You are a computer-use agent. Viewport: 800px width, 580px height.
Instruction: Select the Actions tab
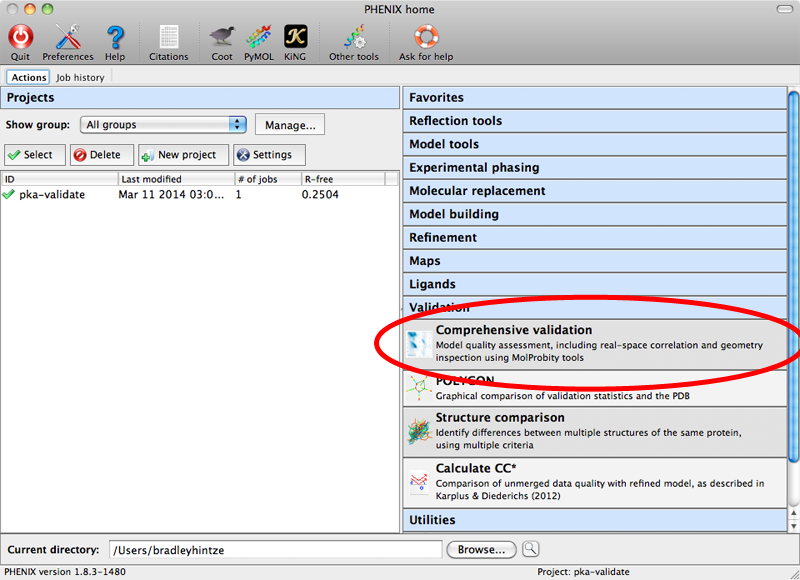(28, 77)
